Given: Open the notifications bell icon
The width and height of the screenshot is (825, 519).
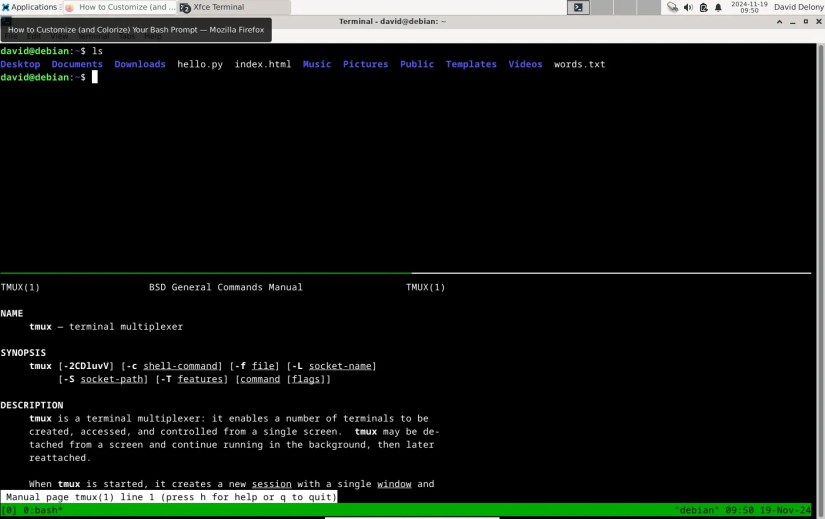Looking at the screenshot, I should (718, 7).
